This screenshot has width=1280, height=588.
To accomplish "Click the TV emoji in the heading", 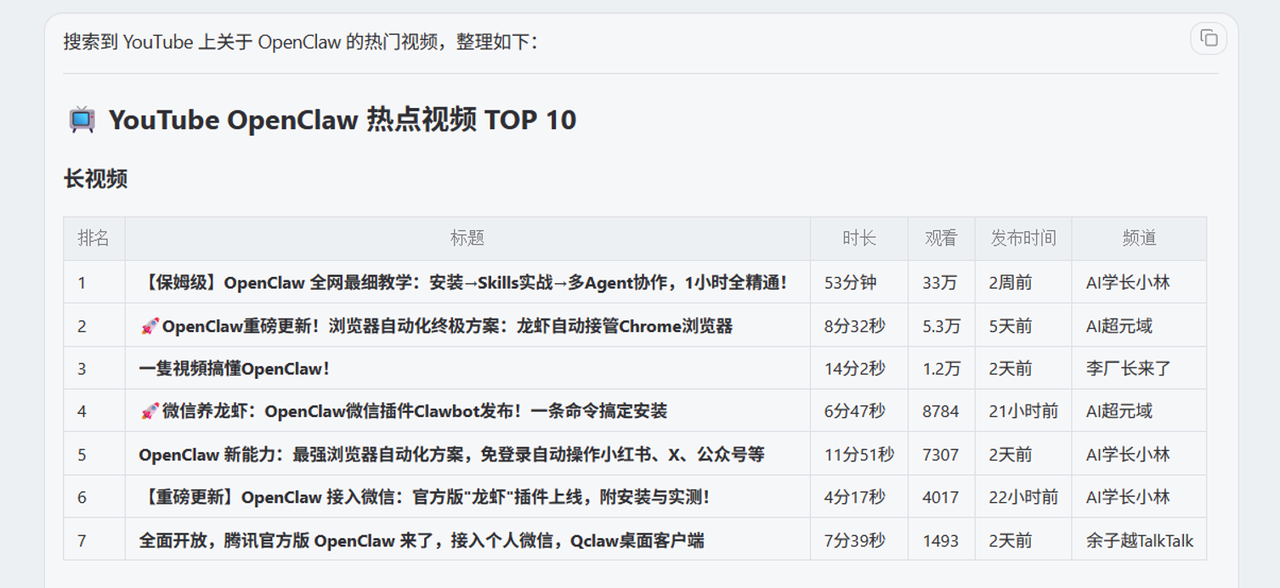I will coord(82,120).
